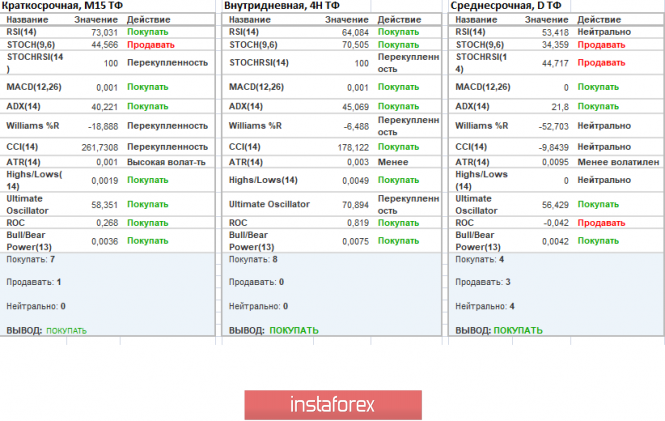Click ATR(14) value 0,0095
The image size is (665, 421).
click(555, 162)
